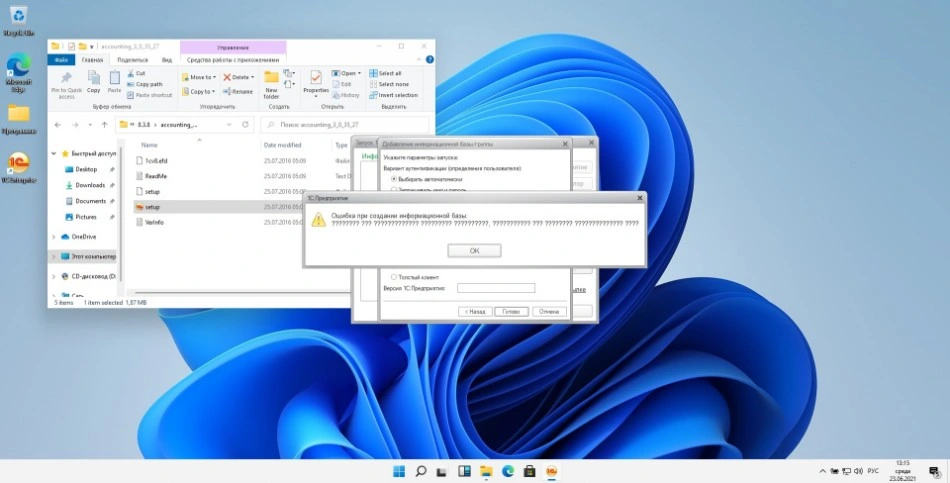Switch to the Главная ribbon tab
The width and height of the screenshot is (950, 483).
click(93, 60)
